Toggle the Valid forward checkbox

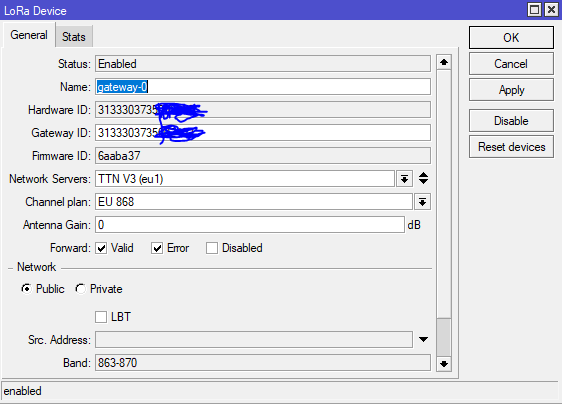coord(101,248)
